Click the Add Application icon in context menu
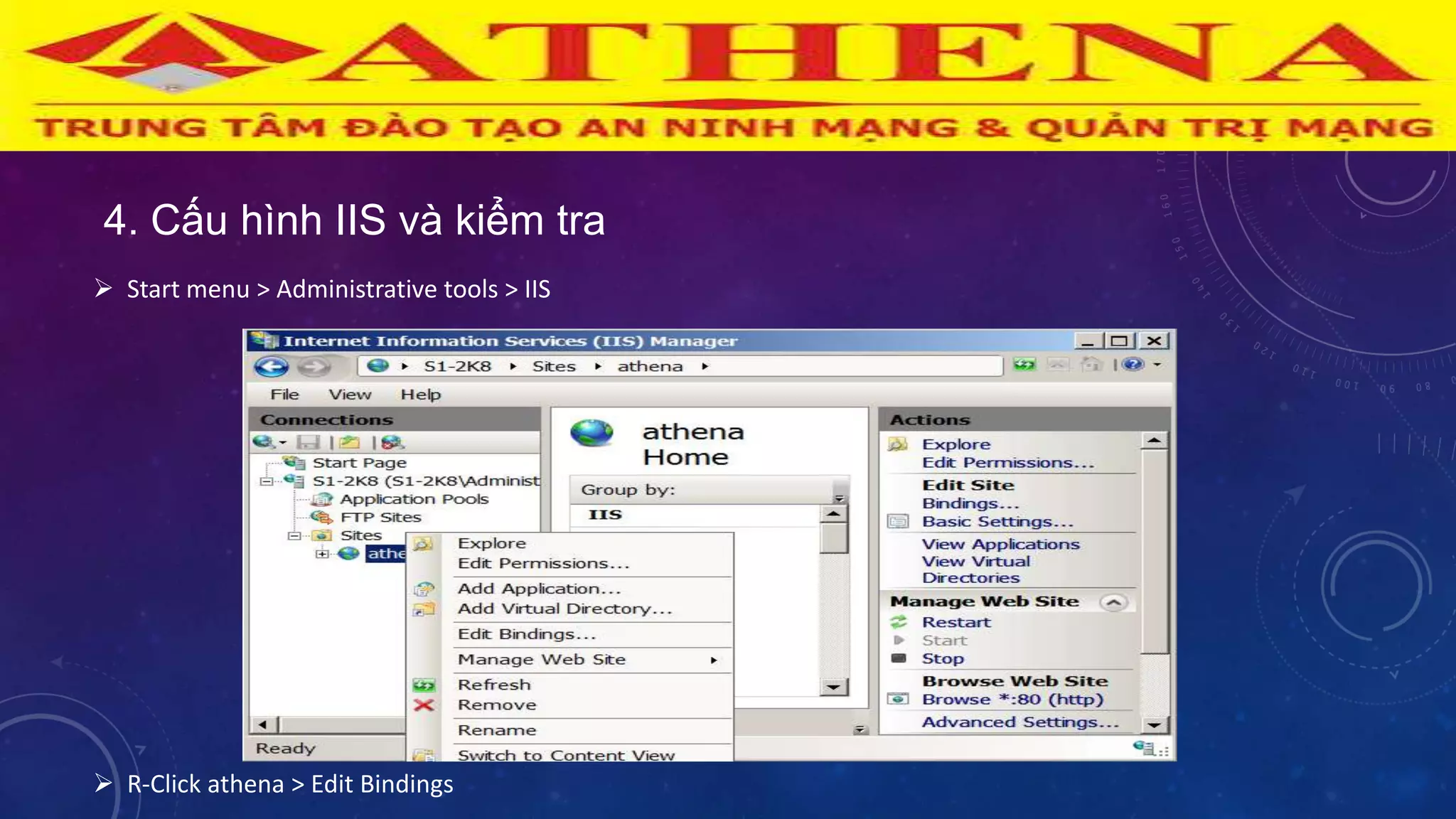1456x819 pixels. [424, 589]
